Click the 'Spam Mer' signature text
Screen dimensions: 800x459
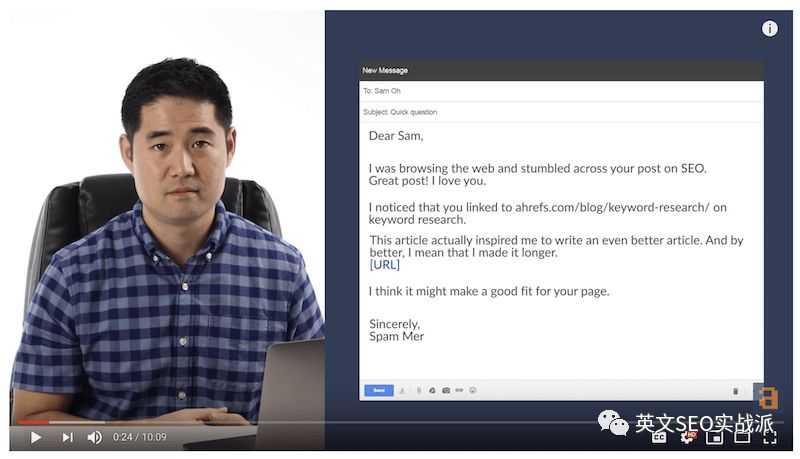click(396, 337)
